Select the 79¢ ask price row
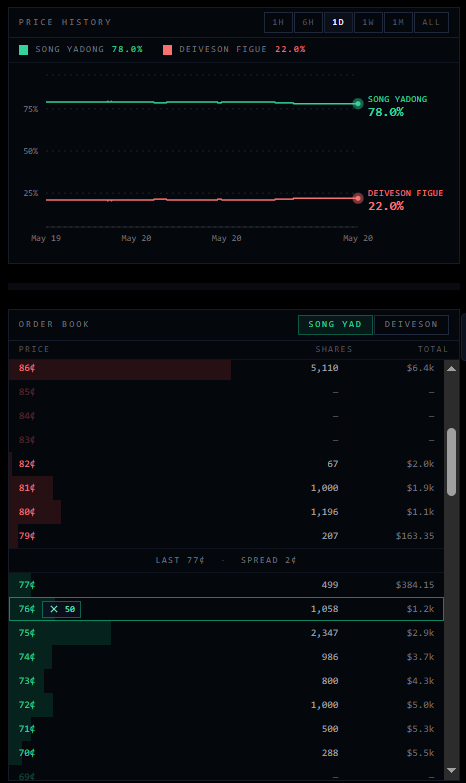The width and height of the screenshot is (466, 783). coord(226,536)
